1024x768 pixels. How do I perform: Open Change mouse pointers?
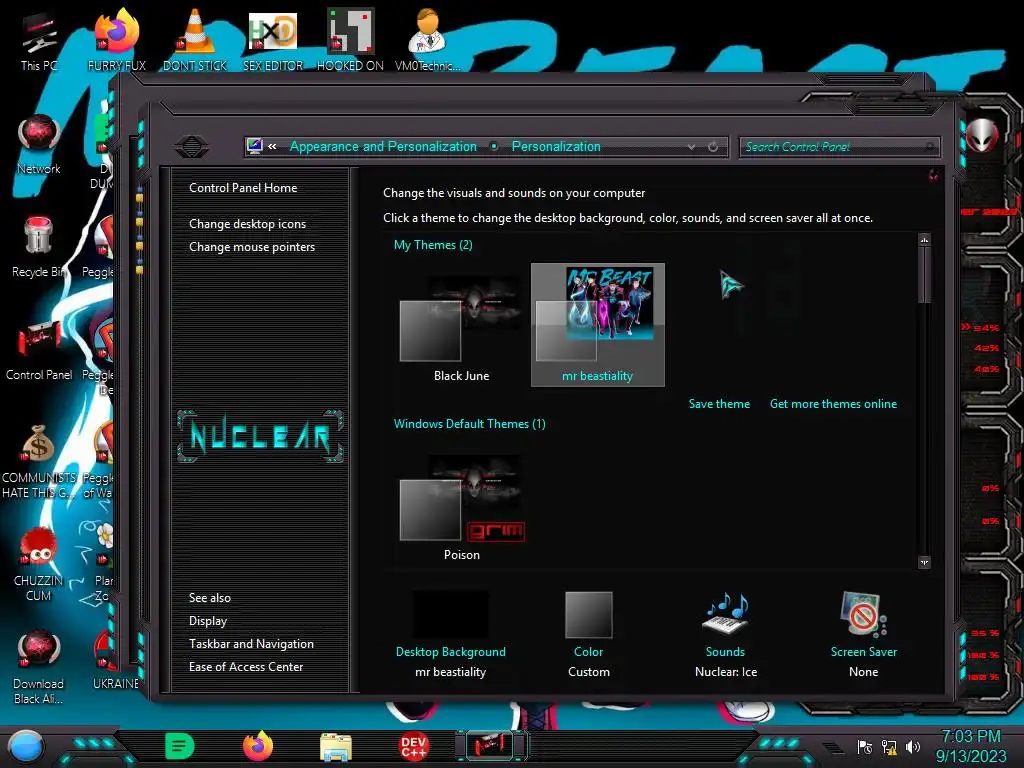coord(252,247)
